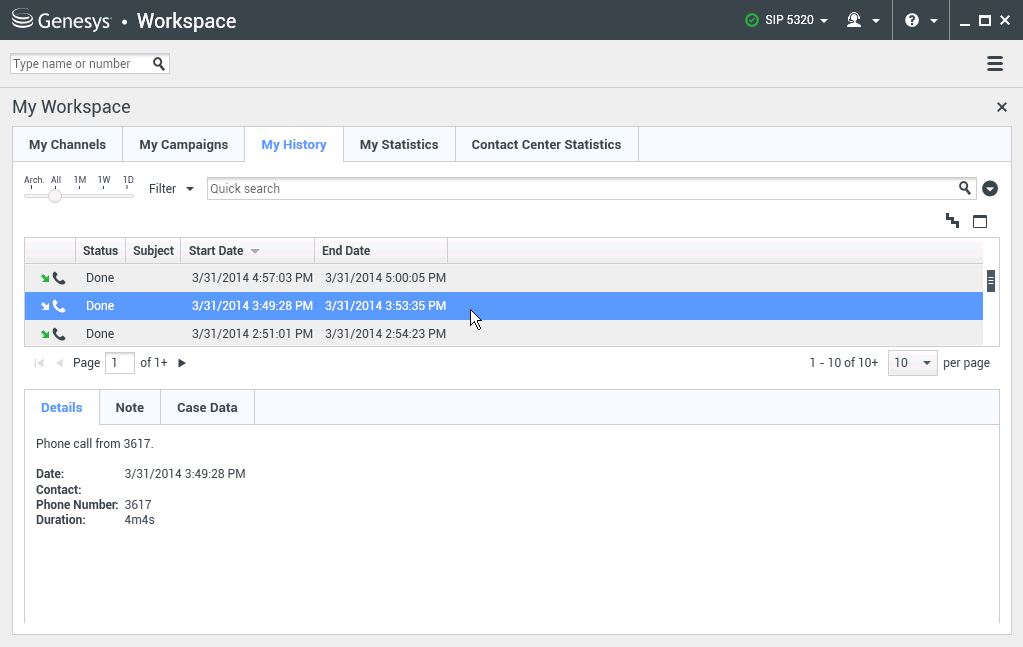Close the My Workspace panel
This screenshot has height=647, width=1023.
(1001, 107)
